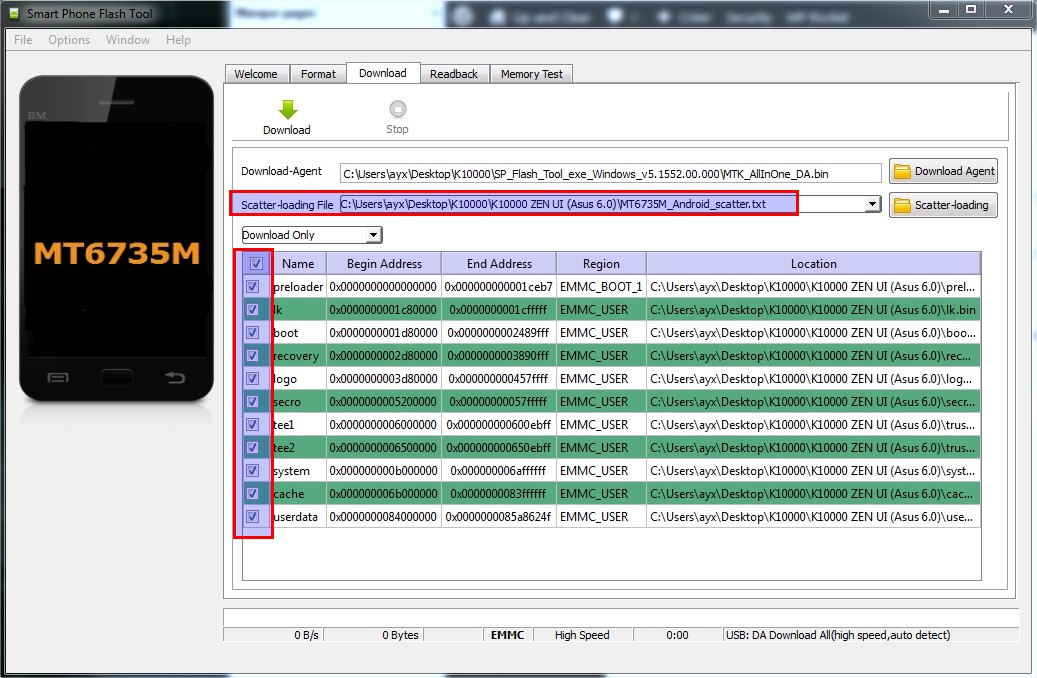
Task: Click the phone's back arrow icon
Action: coord(175,378)
